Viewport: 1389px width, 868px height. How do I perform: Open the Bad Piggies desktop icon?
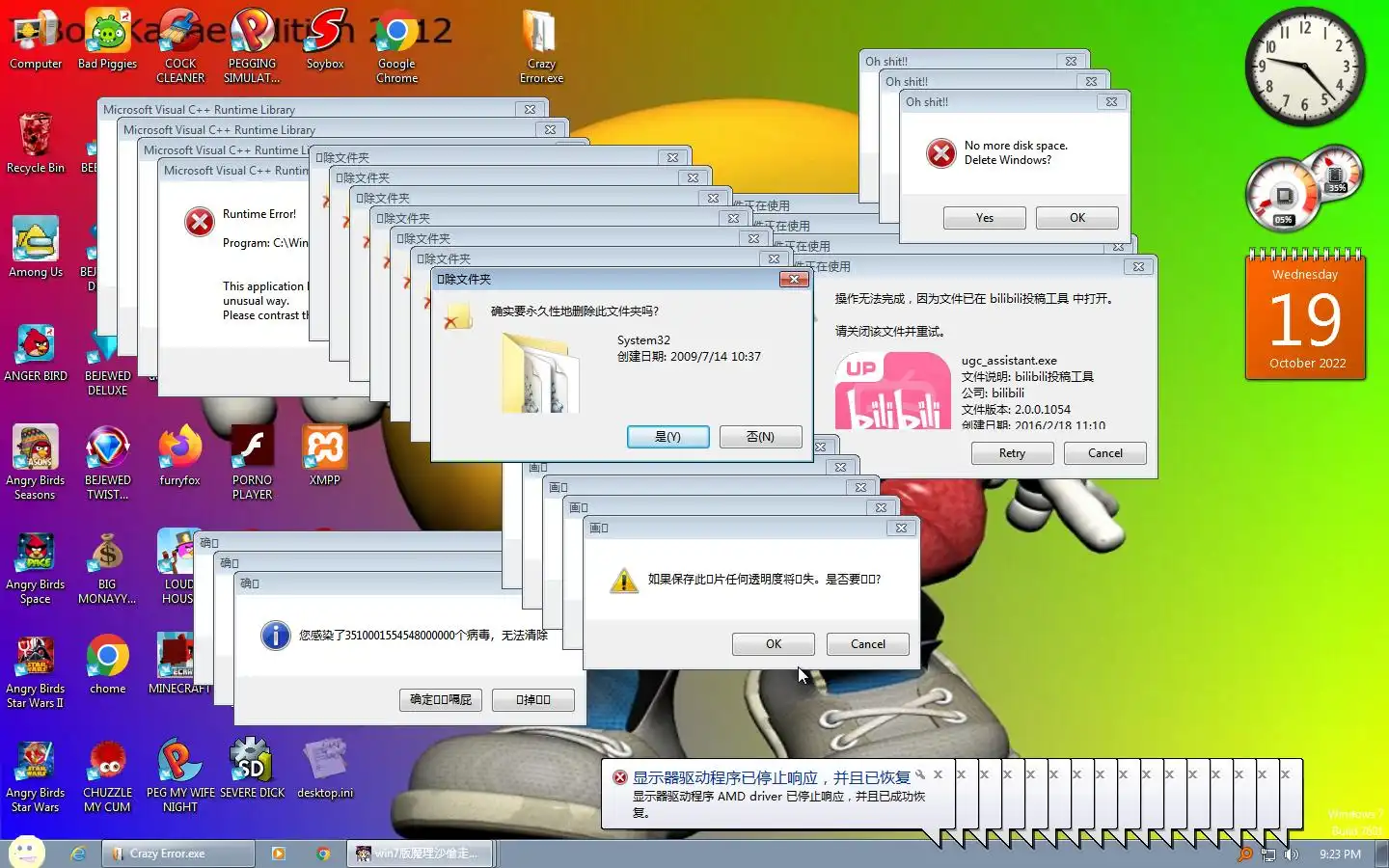107,41
